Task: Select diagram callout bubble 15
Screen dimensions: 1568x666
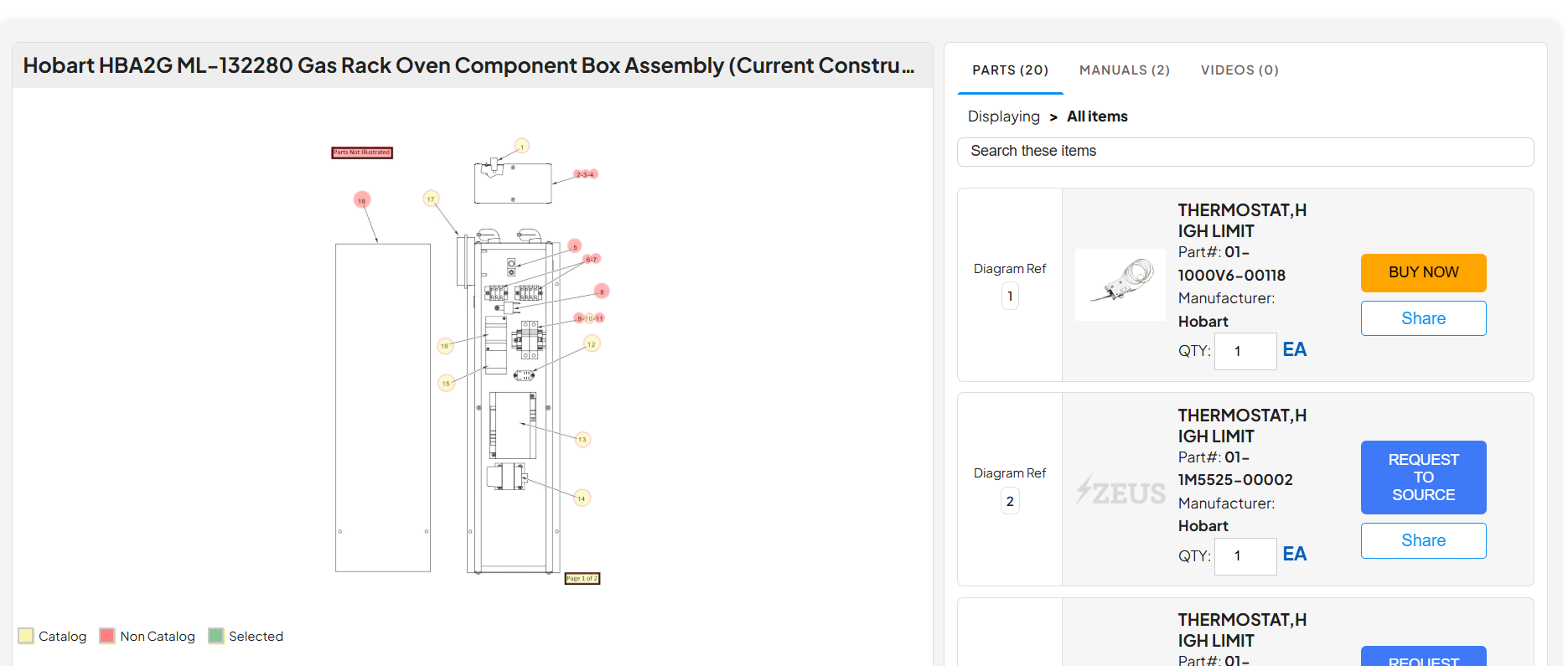Action: pos(446,383)
